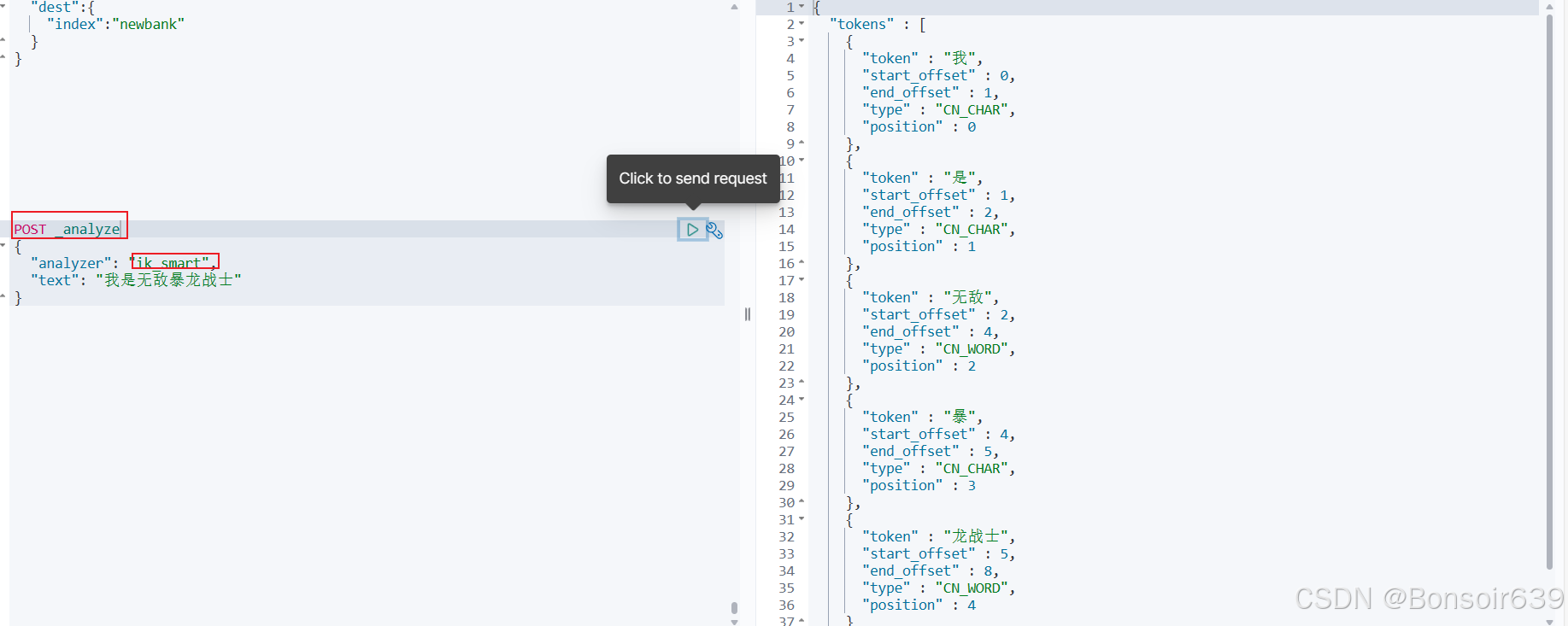Click the "token" : "我" line
Image resolution: width=1568 pixels, height=626 pixels.
pos(922,58)
